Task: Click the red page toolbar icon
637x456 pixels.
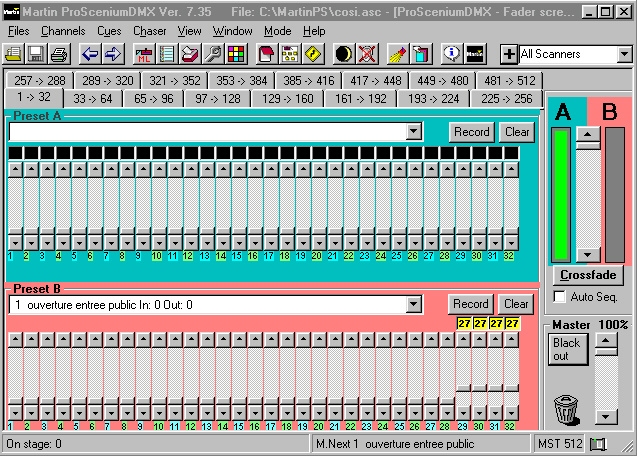Action: [x=266, y=54]
